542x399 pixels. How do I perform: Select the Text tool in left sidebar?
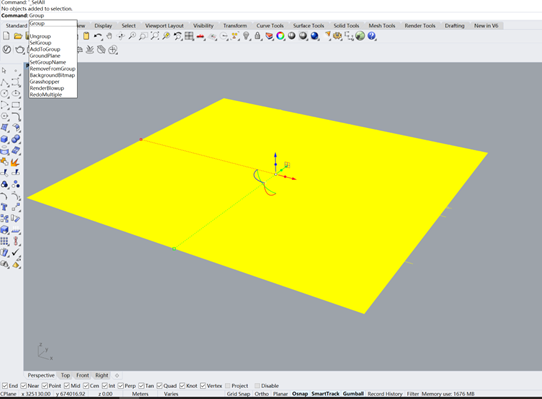pyautogui.click(x=4, y=207)
